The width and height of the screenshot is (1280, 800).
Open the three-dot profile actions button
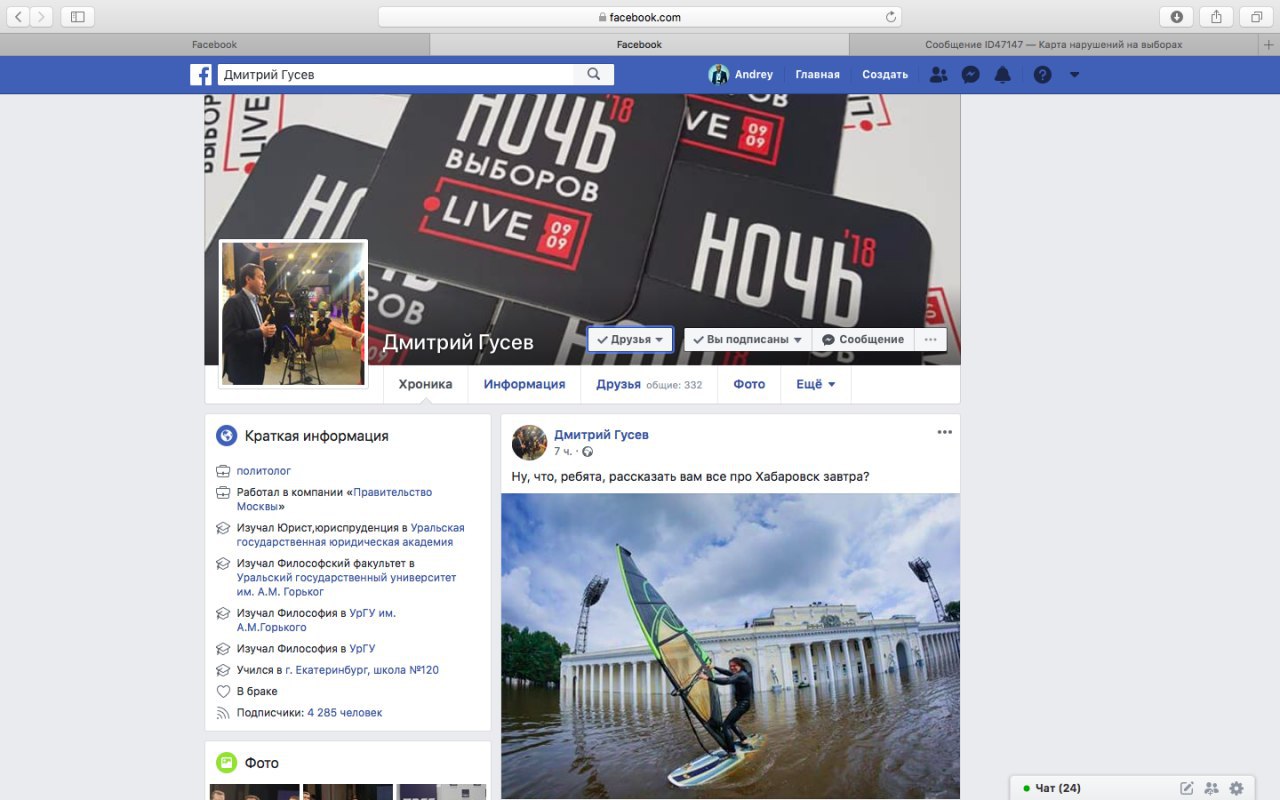coord(931,339)
